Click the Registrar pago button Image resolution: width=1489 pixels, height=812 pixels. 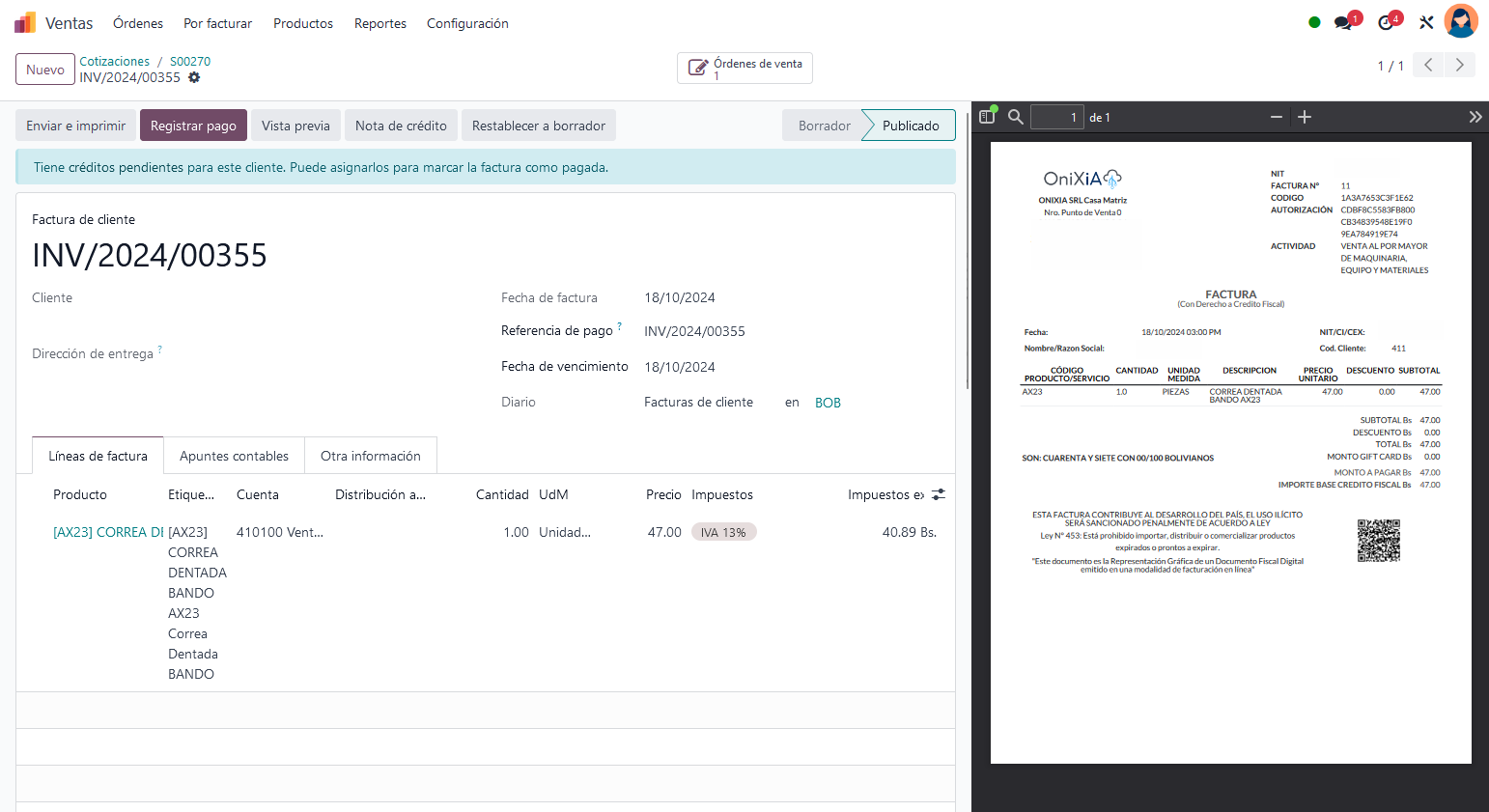click(x=193, y=125)
